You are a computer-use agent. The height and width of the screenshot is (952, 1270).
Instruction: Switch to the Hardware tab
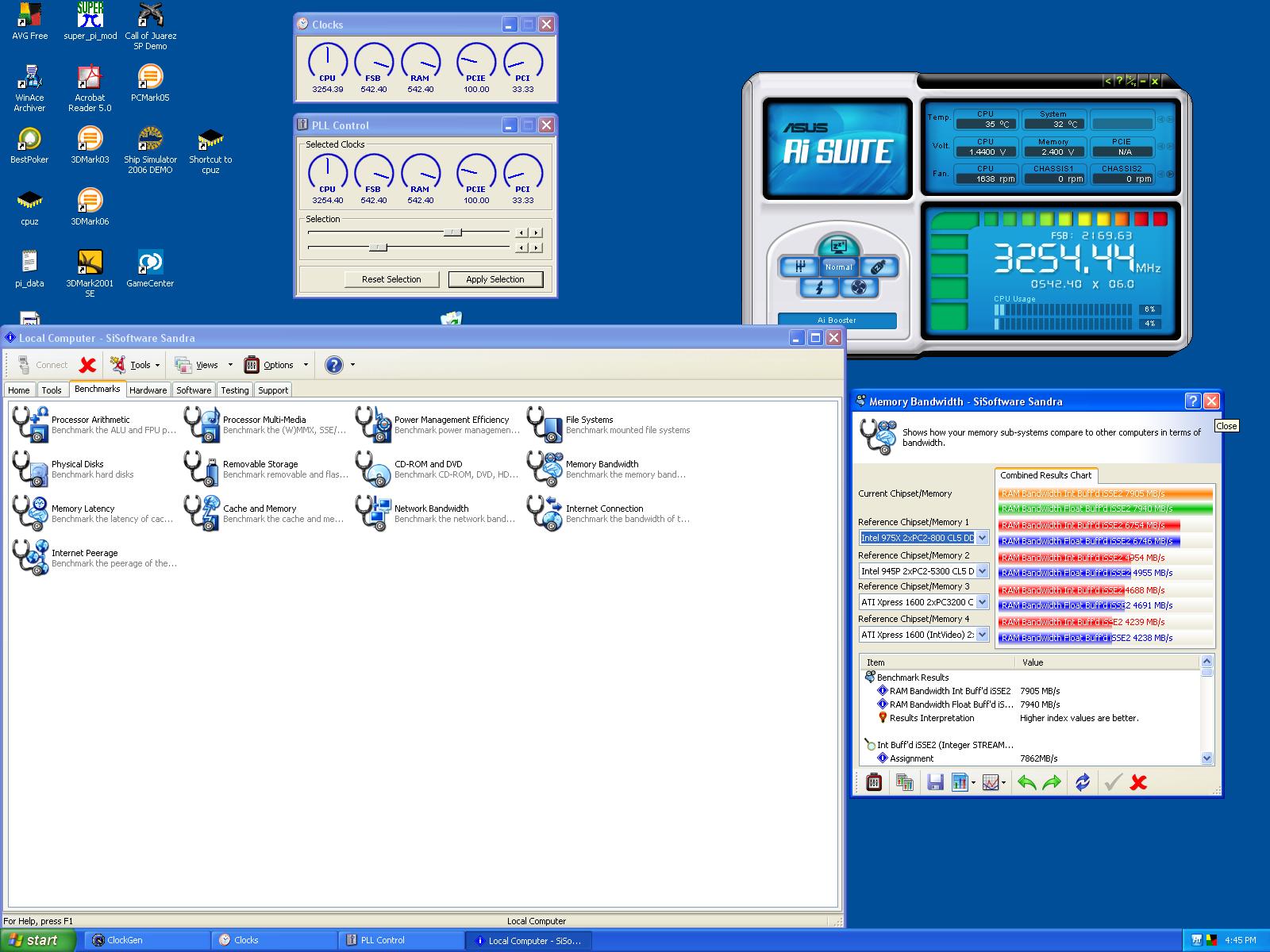pyautogui.click(x=148, y=390)
